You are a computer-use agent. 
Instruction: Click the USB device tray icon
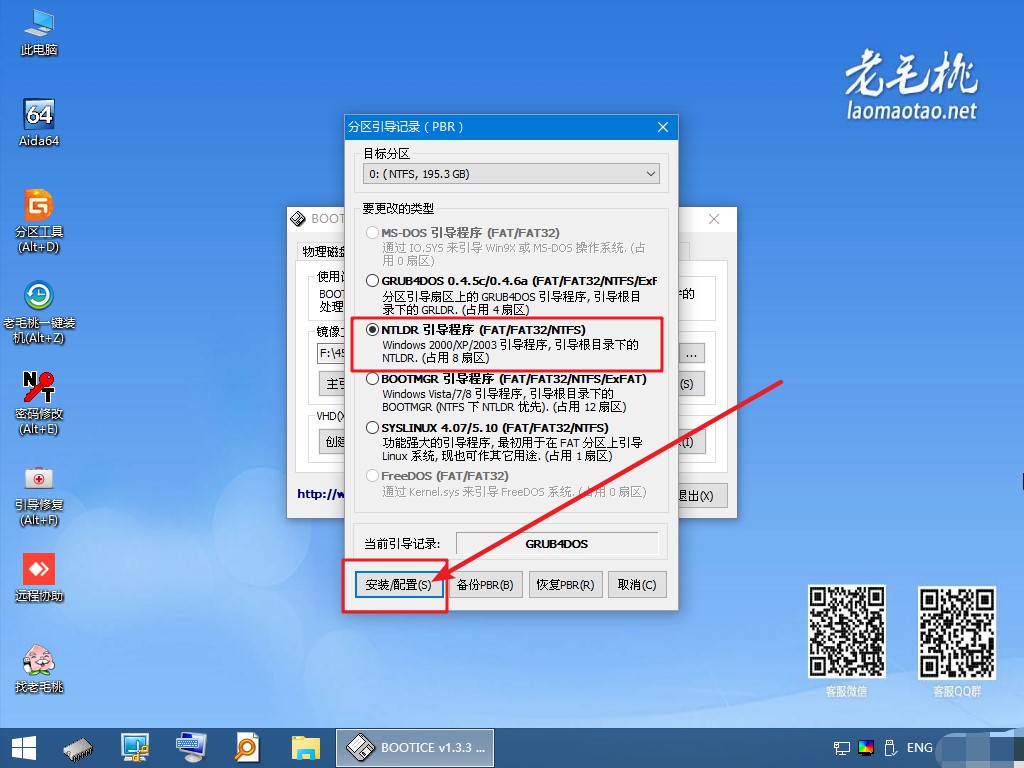pos(889,748)
